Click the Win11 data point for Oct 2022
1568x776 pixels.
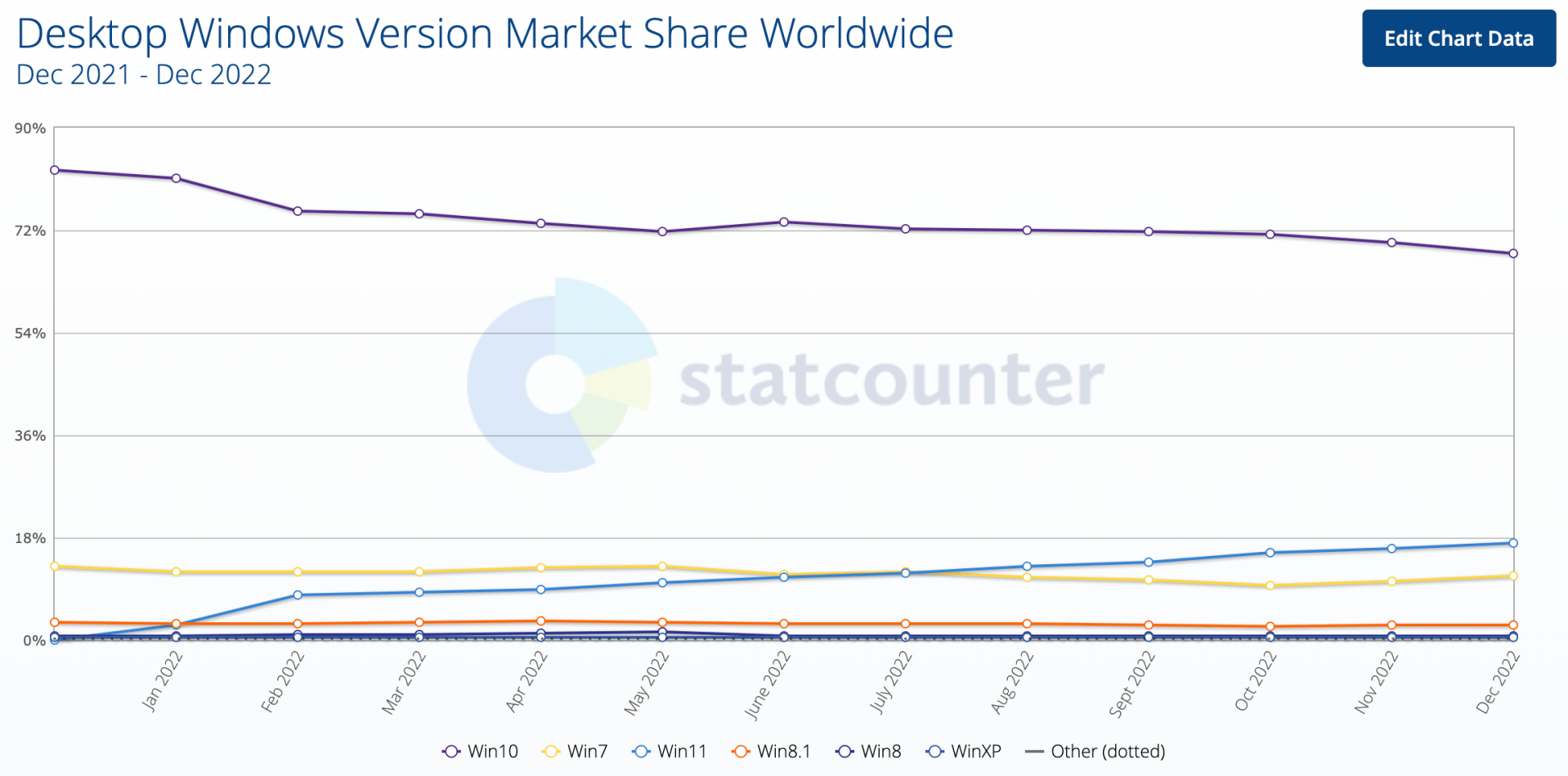1270,553
